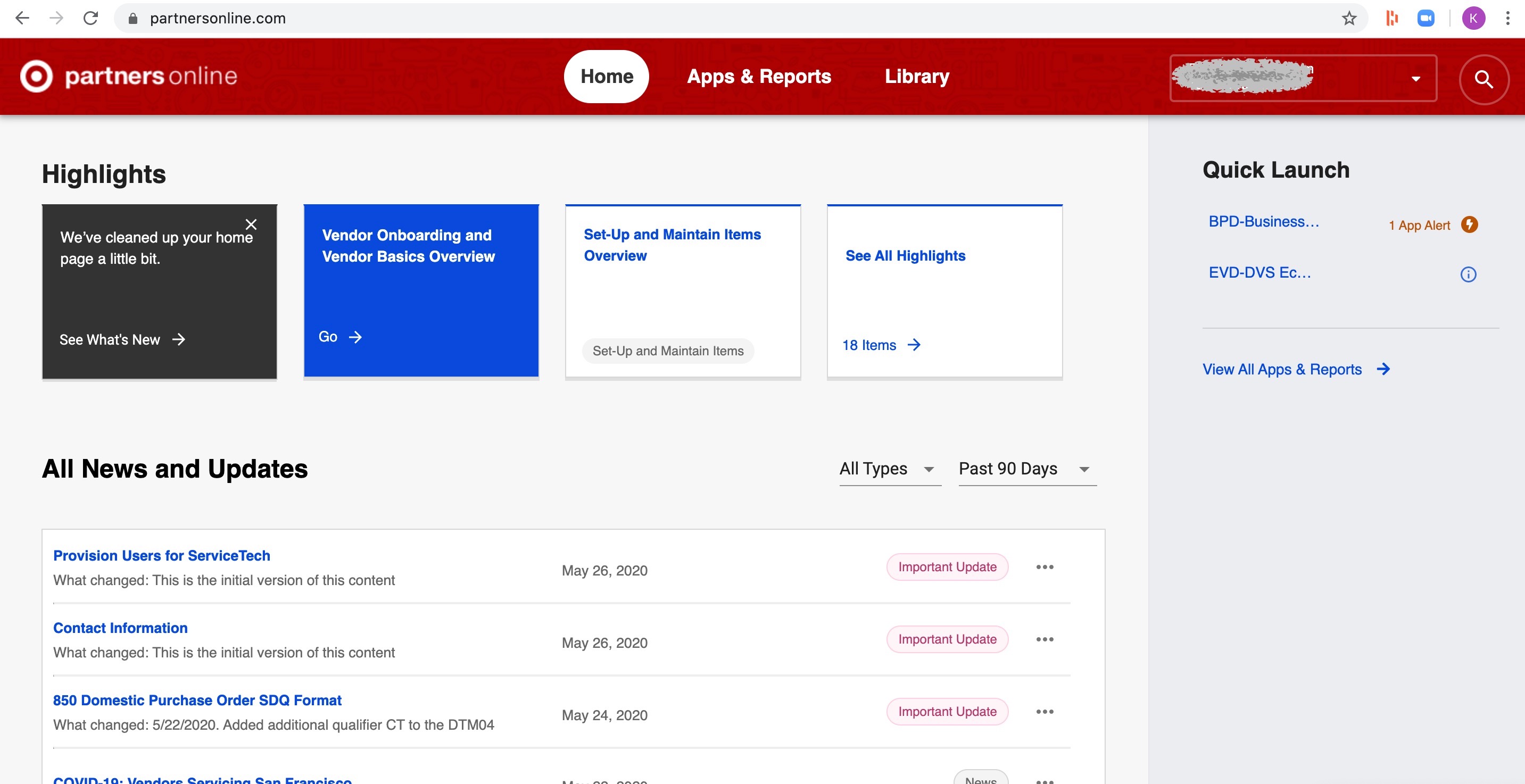Click See What's New link
Viewport: 1525px width, 784px height.
(110, 340)
